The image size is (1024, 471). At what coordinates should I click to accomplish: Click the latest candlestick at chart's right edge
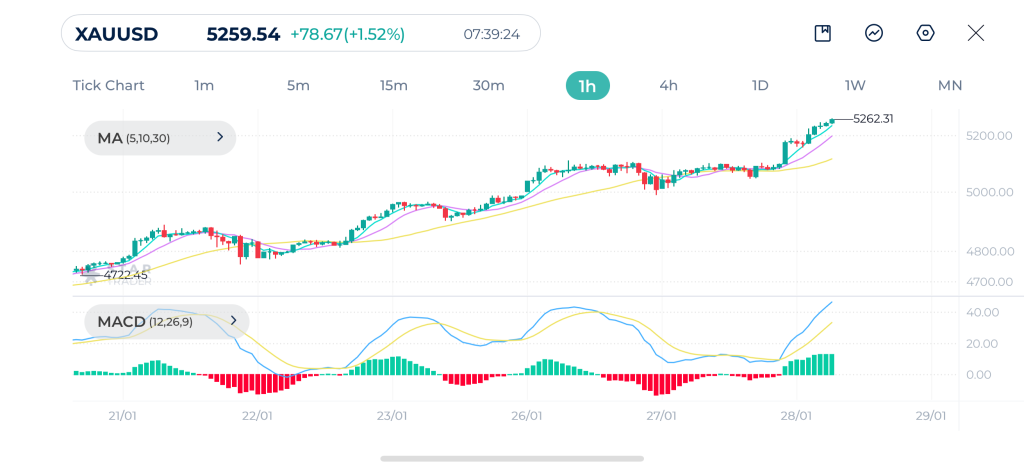pyautogui.click(x=832, y=121)
